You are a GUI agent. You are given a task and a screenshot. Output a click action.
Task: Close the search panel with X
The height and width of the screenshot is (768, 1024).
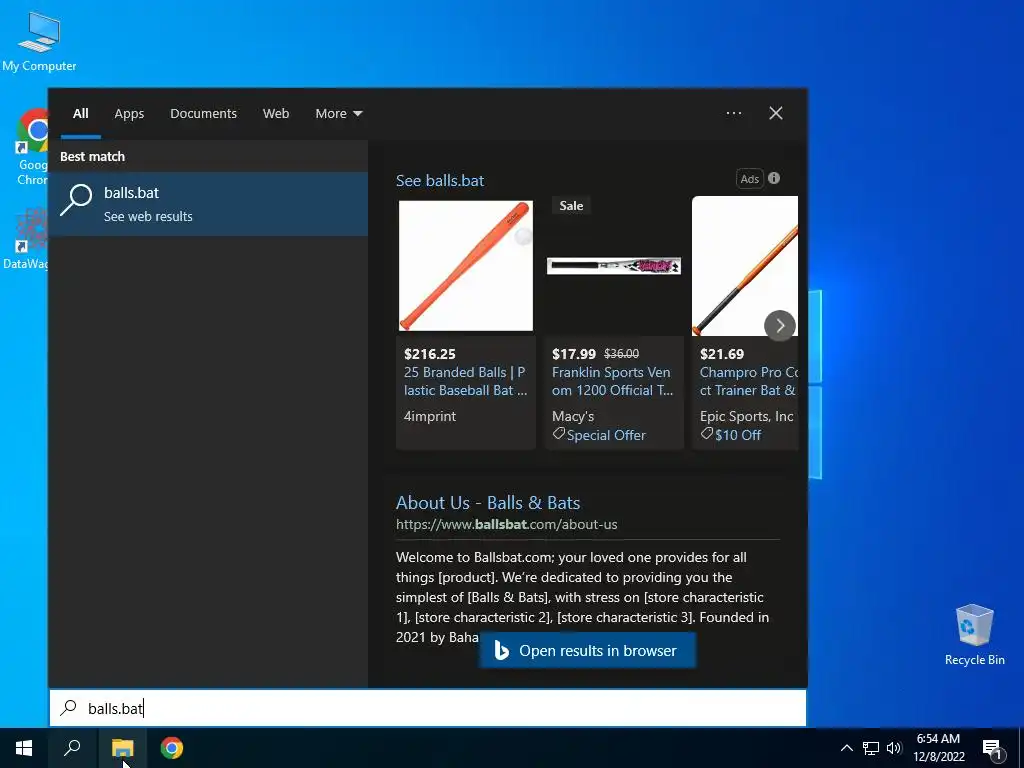click(776, 113)
